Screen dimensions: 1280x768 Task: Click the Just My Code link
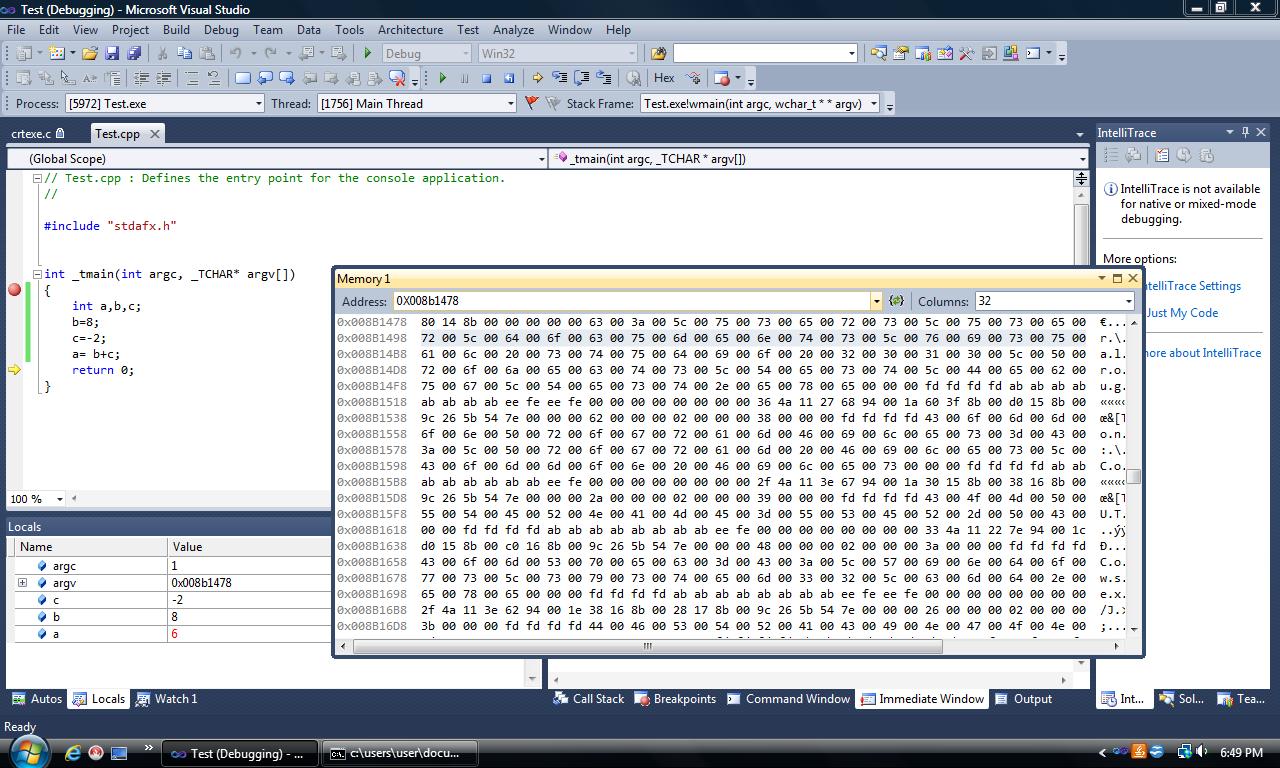pos(1181,313)
